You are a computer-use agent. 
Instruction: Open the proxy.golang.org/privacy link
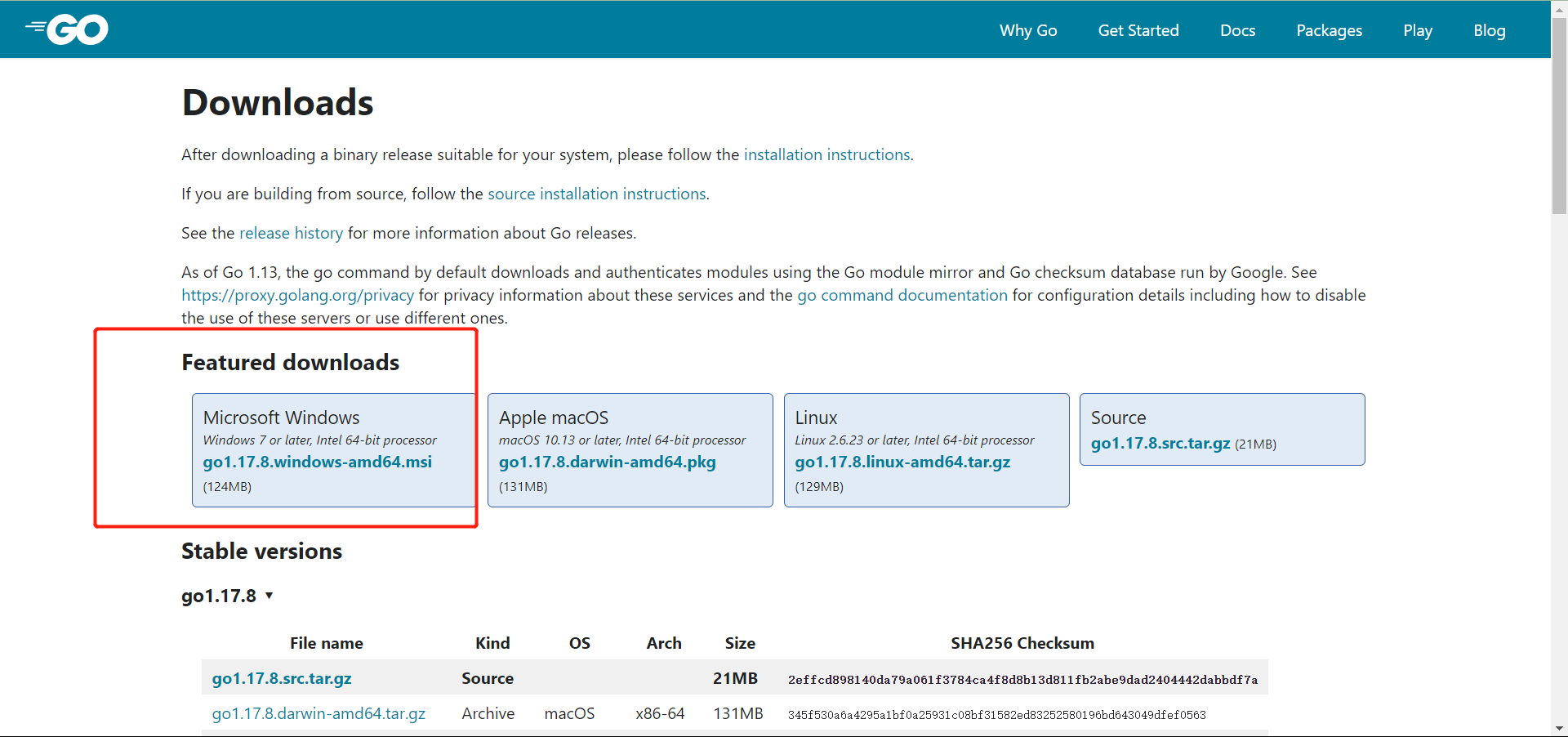tap(297, 295)
